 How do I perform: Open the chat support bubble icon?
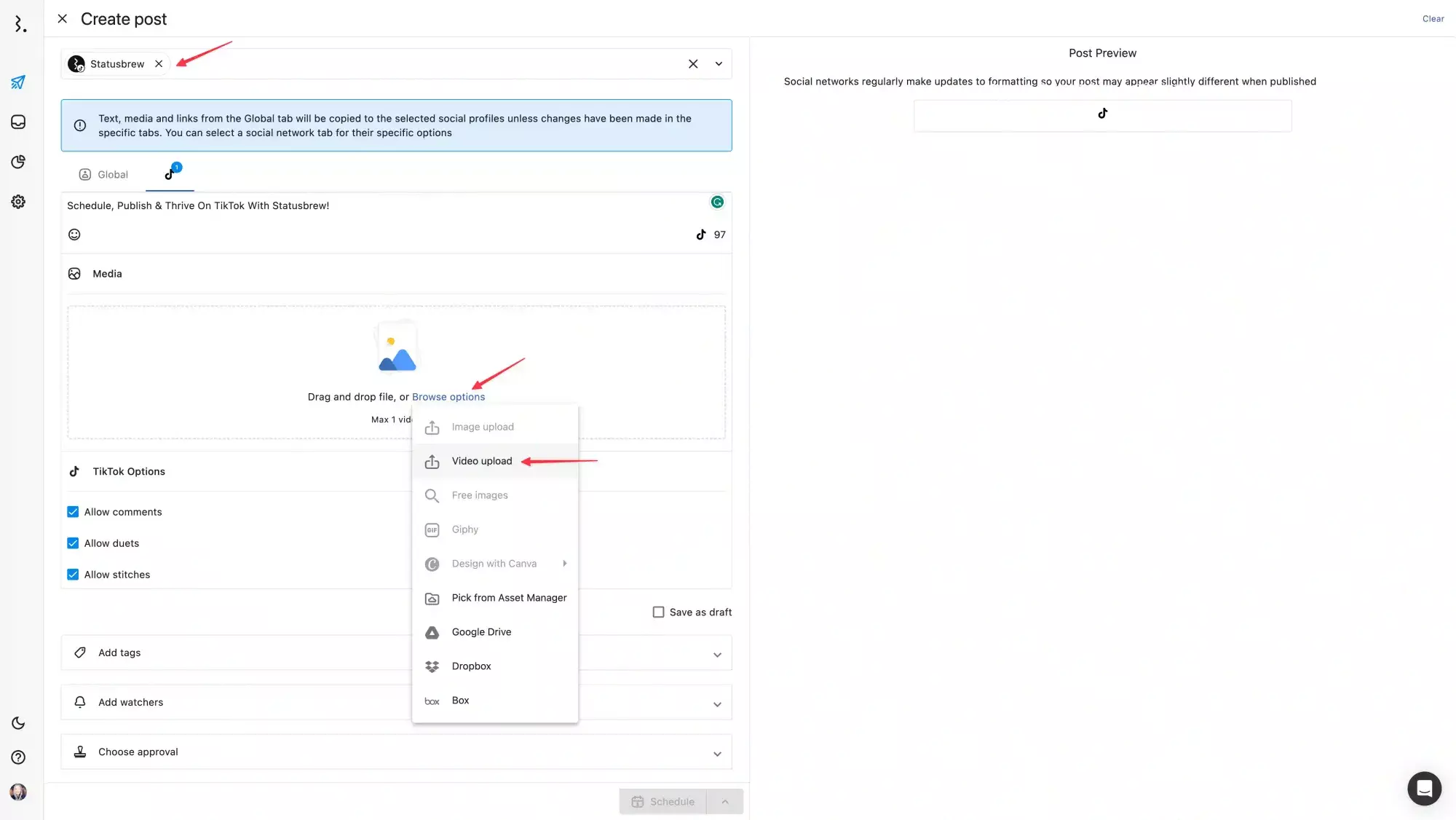click(1424, 788)
